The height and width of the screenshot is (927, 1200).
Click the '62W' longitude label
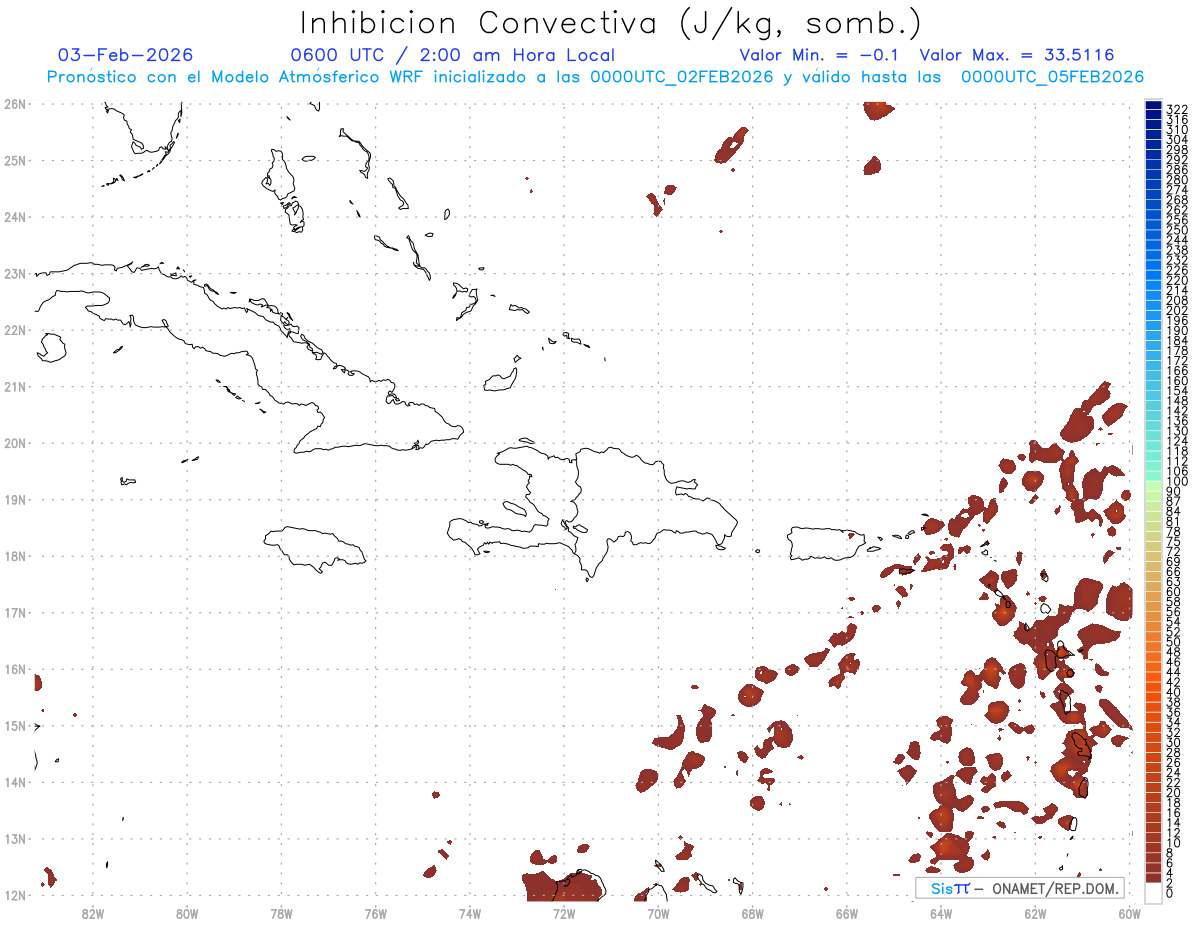coord(1035,912)
